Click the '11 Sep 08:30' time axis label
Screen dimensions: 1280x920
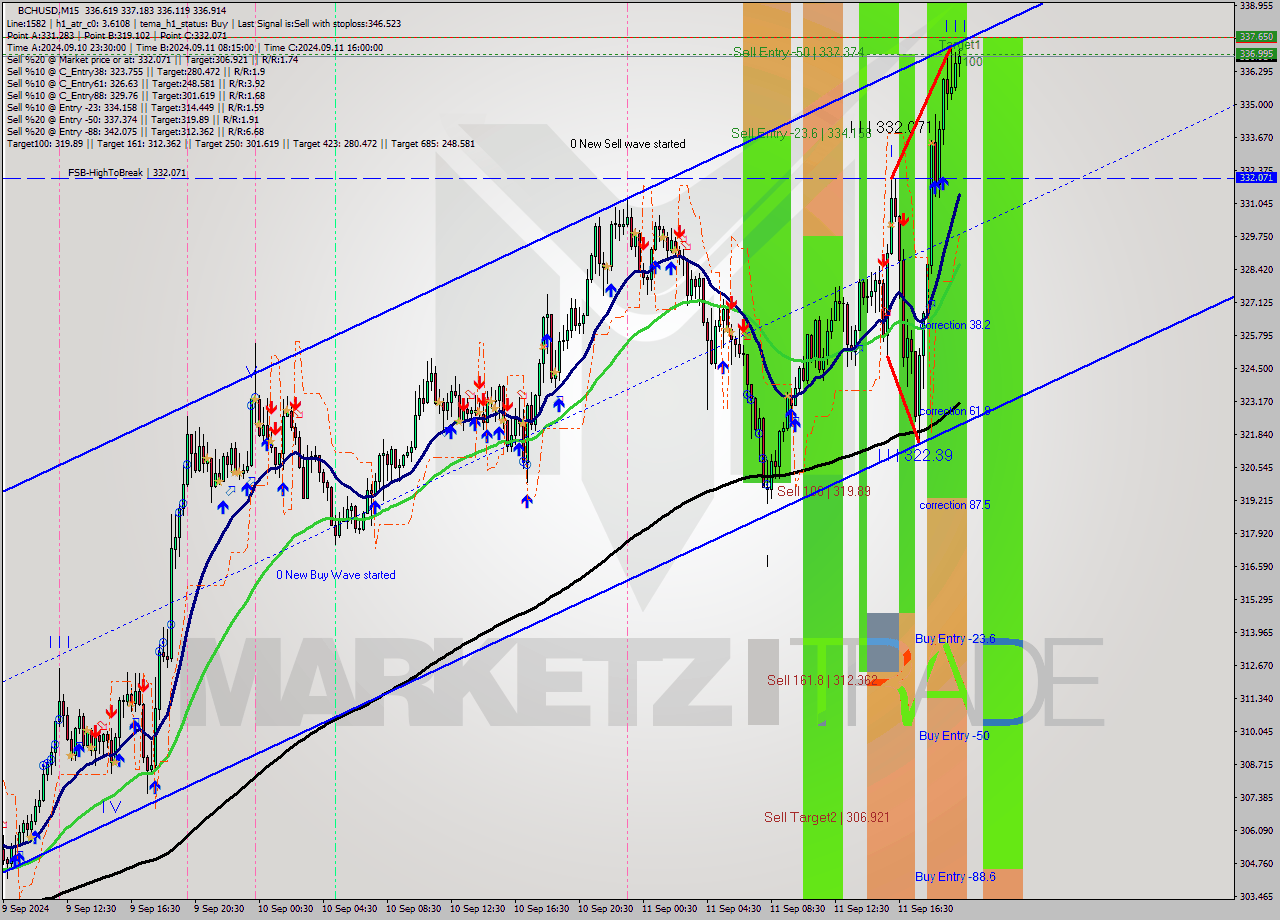point(797,909)
